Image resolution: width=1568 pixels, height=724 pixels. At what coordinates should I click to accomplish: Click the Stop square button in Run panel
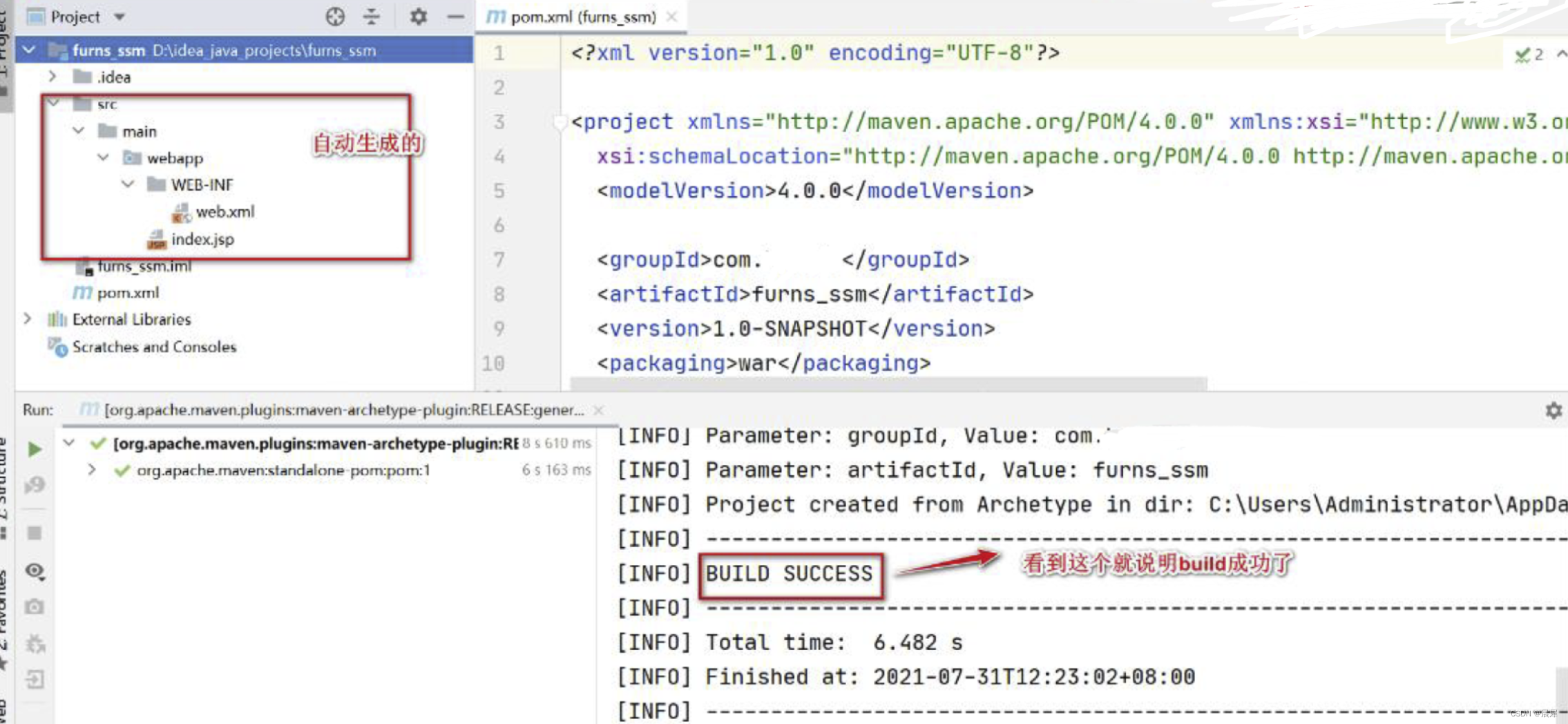pyautogui.click(x=35, y=533)
